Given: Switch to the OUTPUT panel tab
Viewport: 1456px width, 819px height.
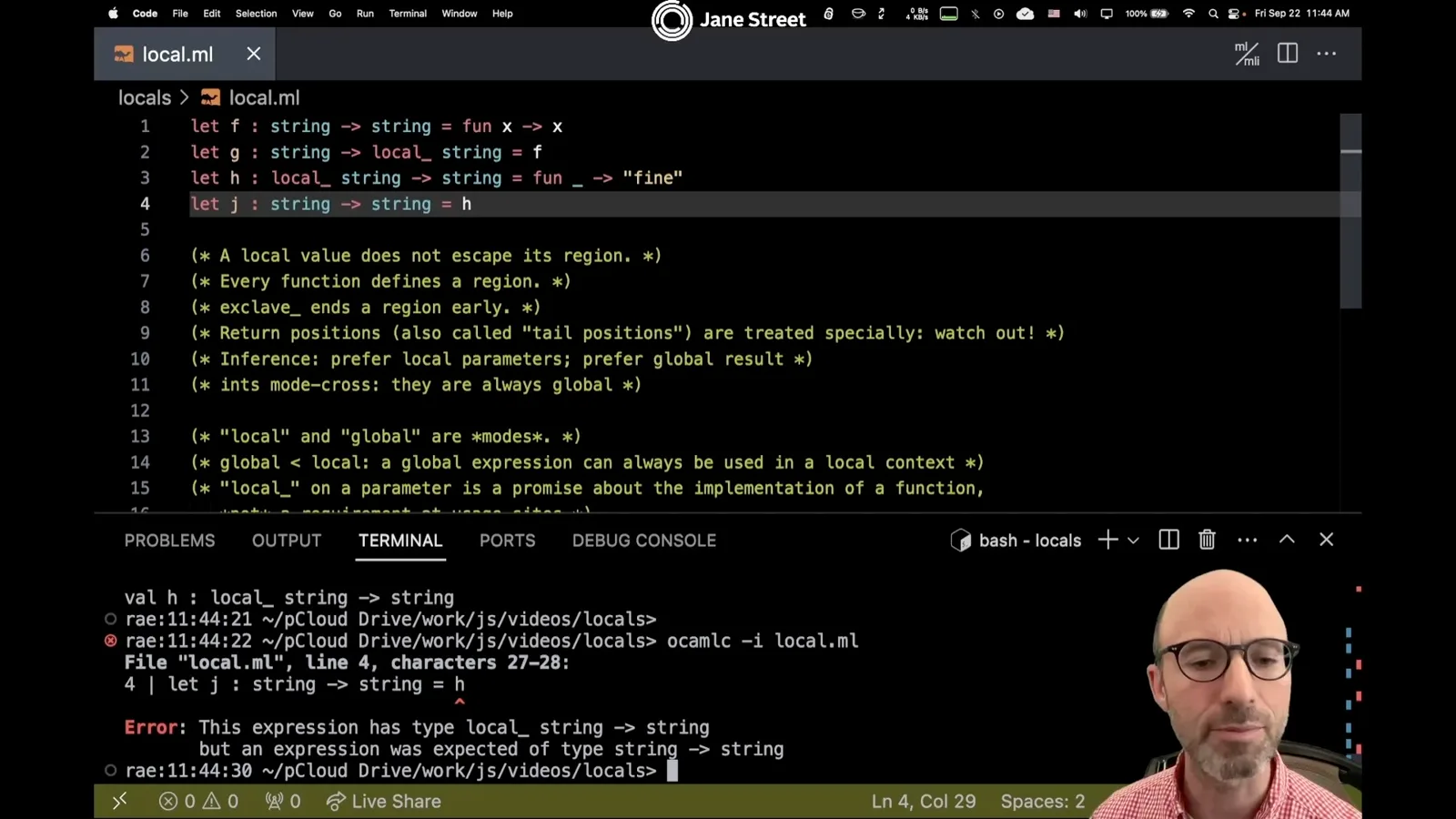Looking at the screenshot, I should point(287,541).
